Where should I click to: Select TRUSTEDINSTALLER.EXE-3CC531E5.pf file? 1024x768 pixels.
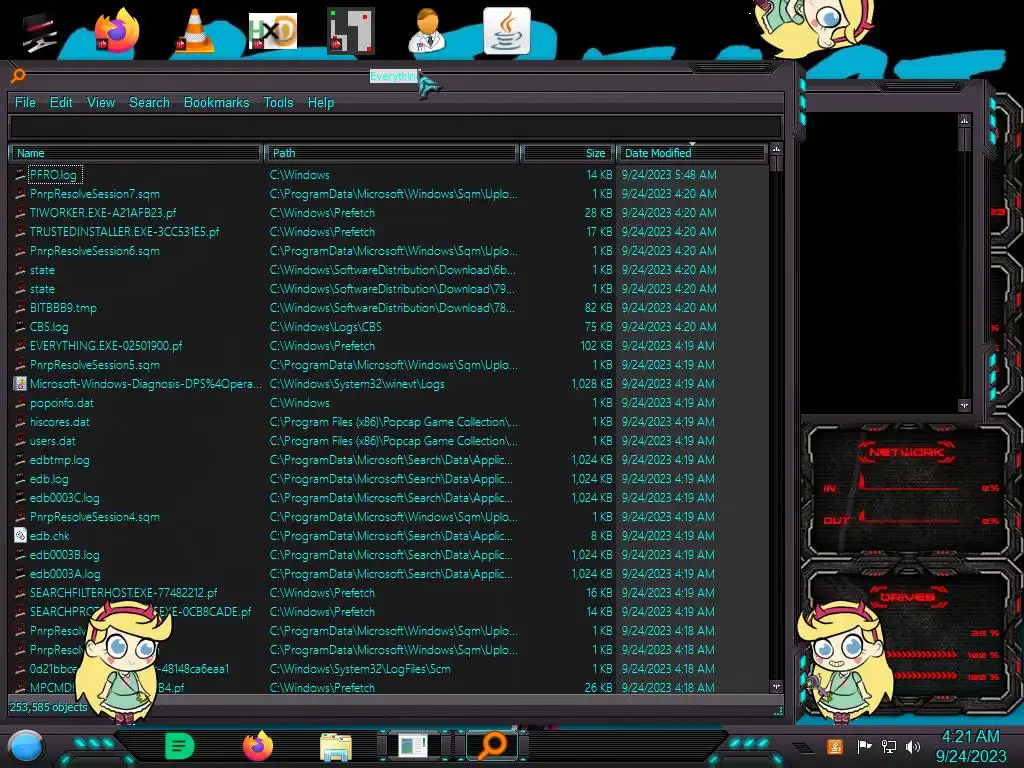coord(125,232)
